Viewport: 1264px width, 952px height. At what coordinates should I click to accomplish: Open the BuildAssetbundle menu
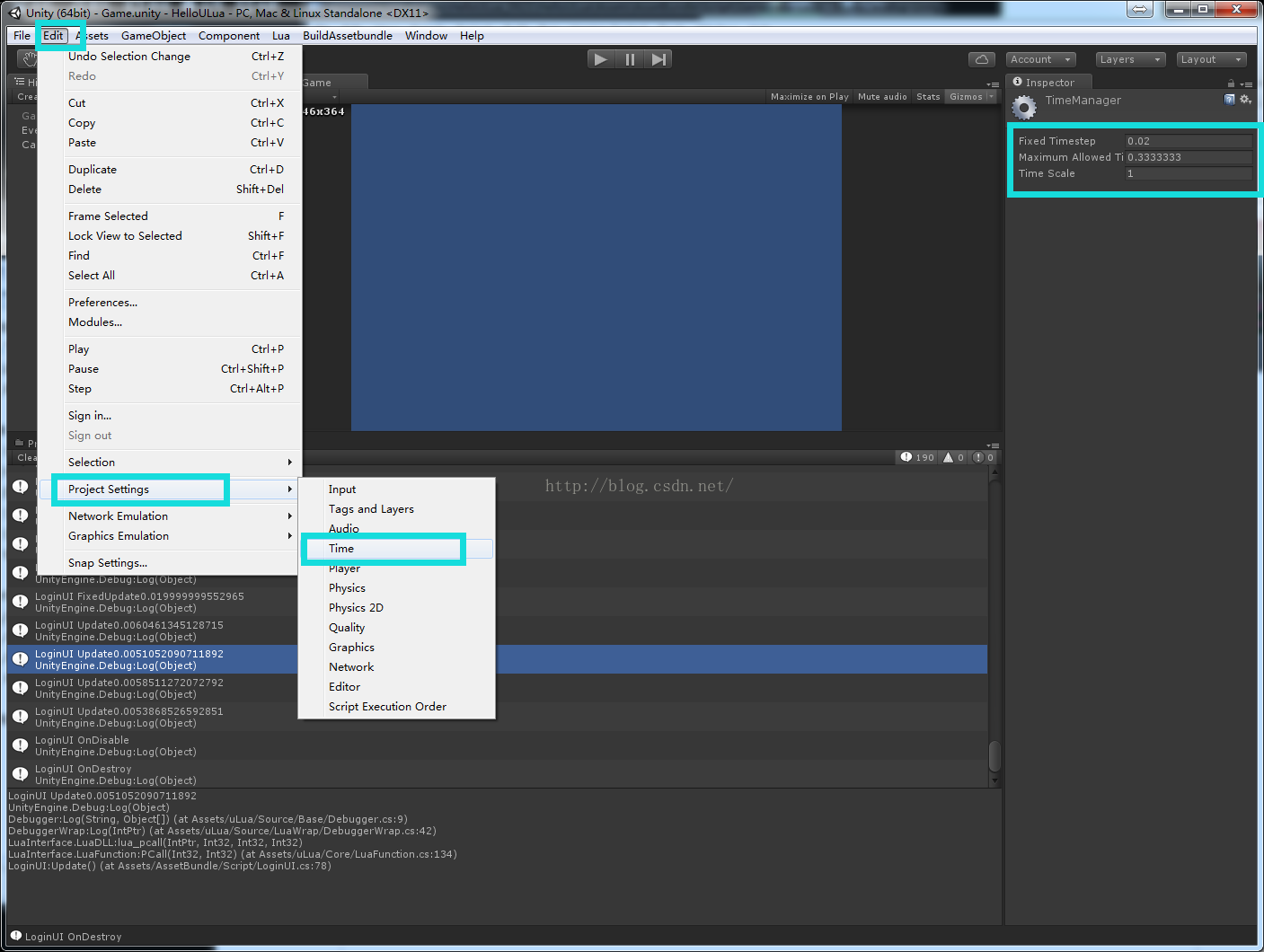[x=348, y=36]
